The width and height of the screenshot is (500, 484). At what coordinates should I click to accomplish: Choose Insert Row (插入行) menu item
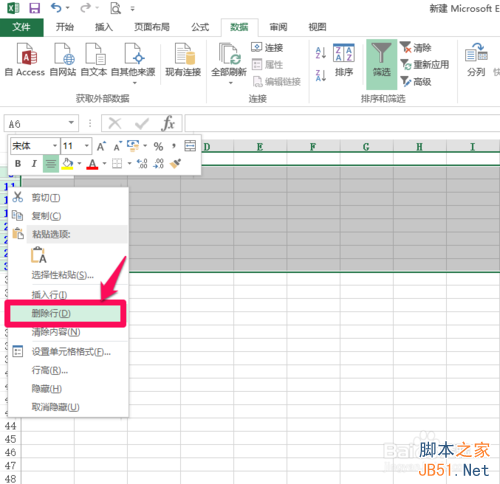click(x=68, y=295)
